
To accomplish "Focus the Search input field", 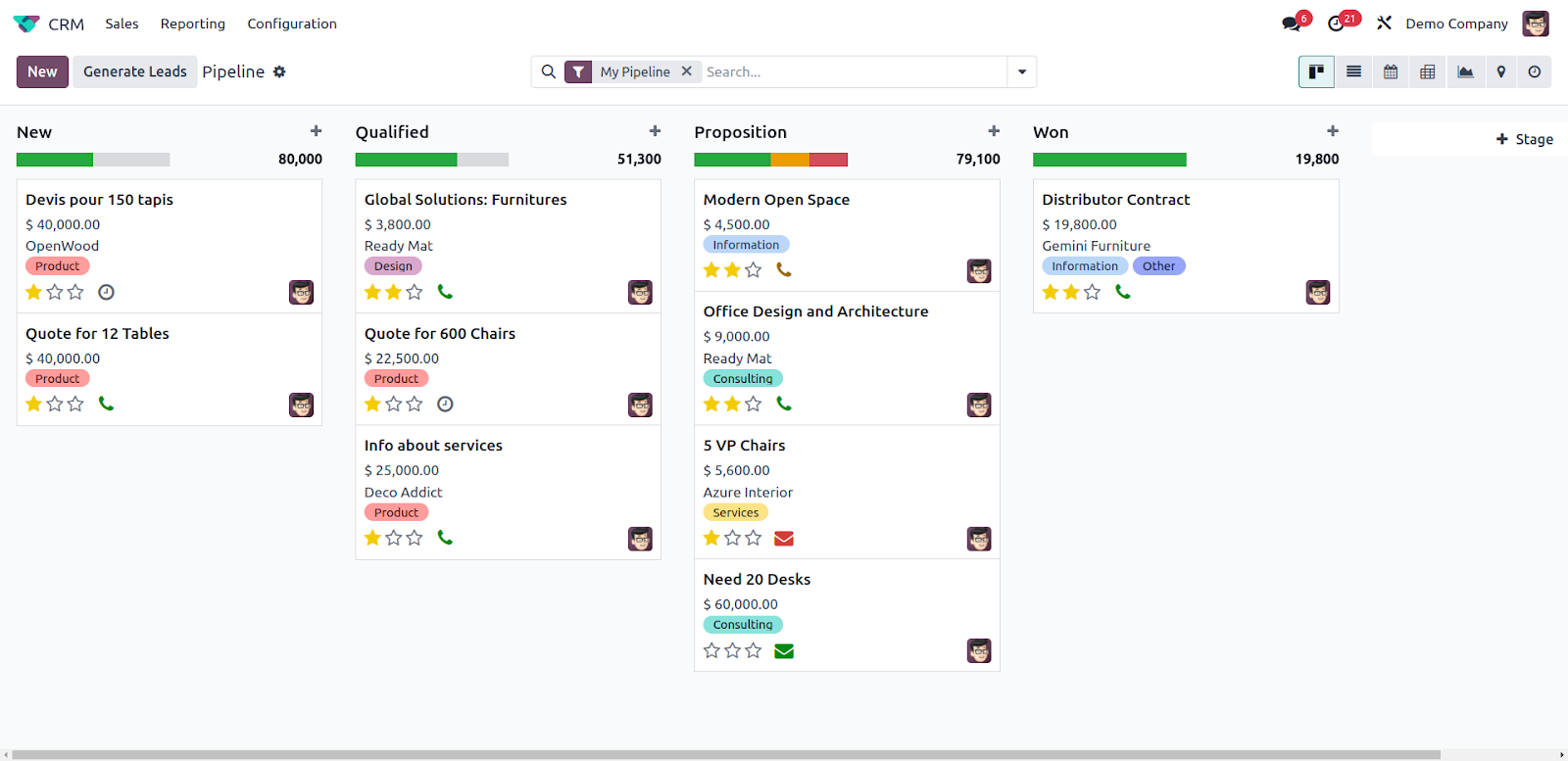I will pos(855,71).
